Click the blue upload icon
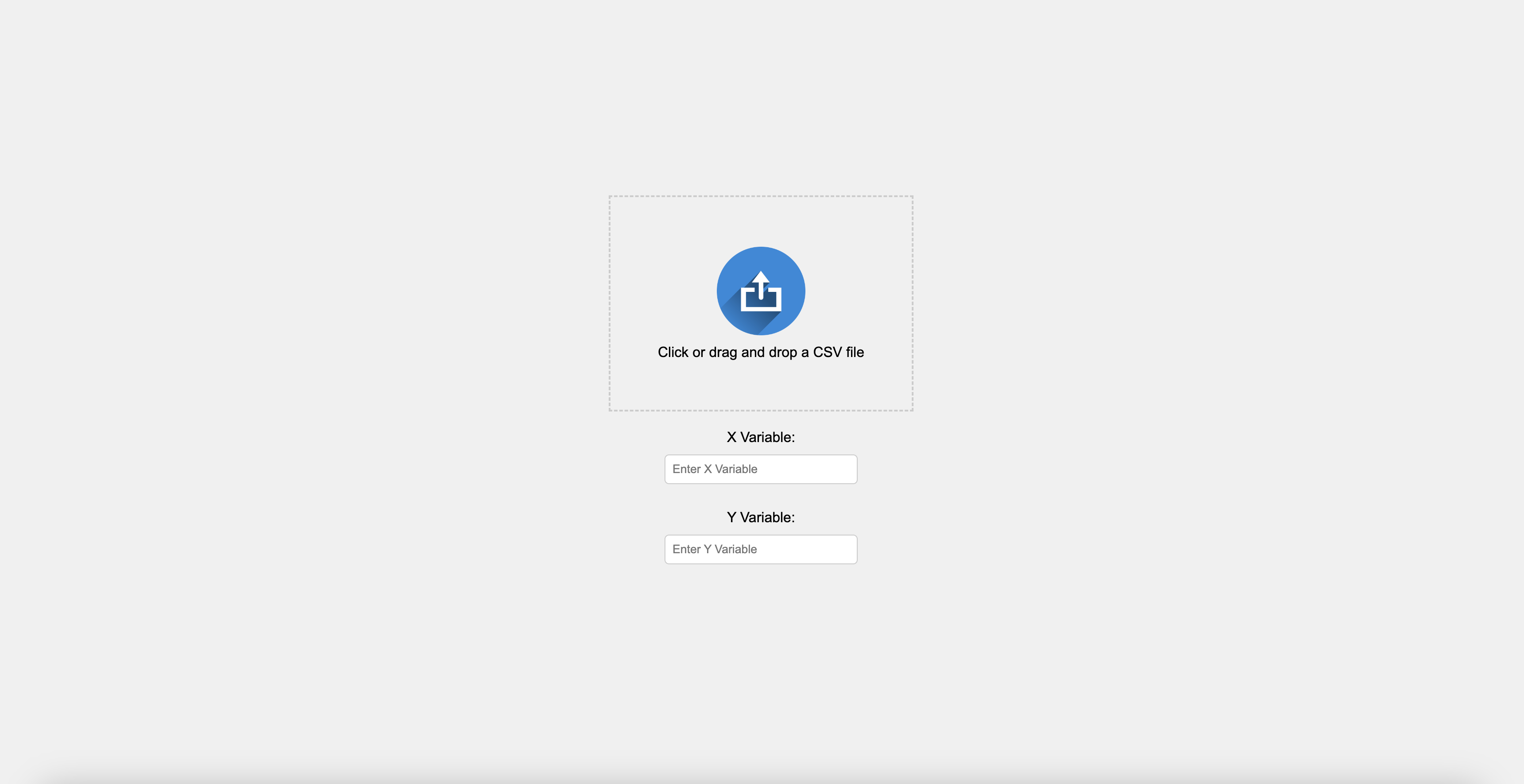 tap(761, 291)
